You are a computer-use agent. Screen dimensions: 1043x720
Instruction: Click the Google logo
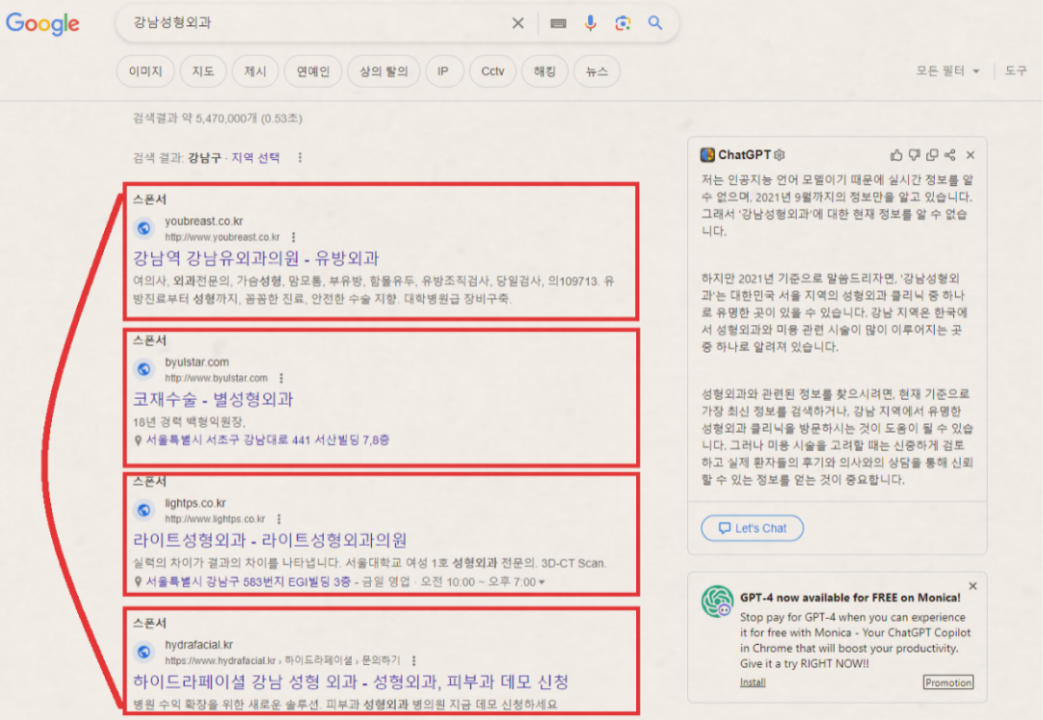click(43, 23)
